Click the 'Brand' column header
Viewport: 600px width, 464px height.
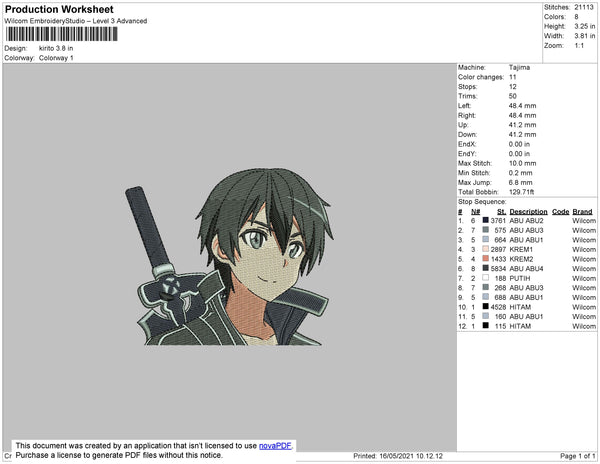(582, 212)
